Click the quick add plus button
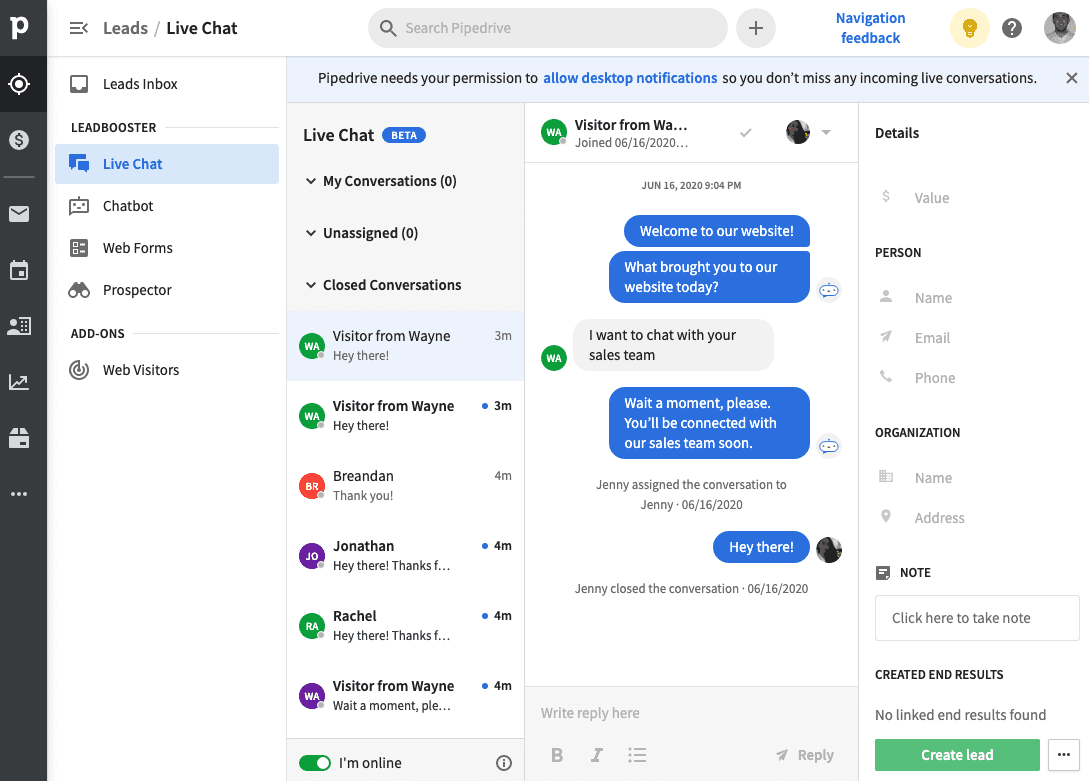Screen dimensions: 1089x781 pos(756,28)
